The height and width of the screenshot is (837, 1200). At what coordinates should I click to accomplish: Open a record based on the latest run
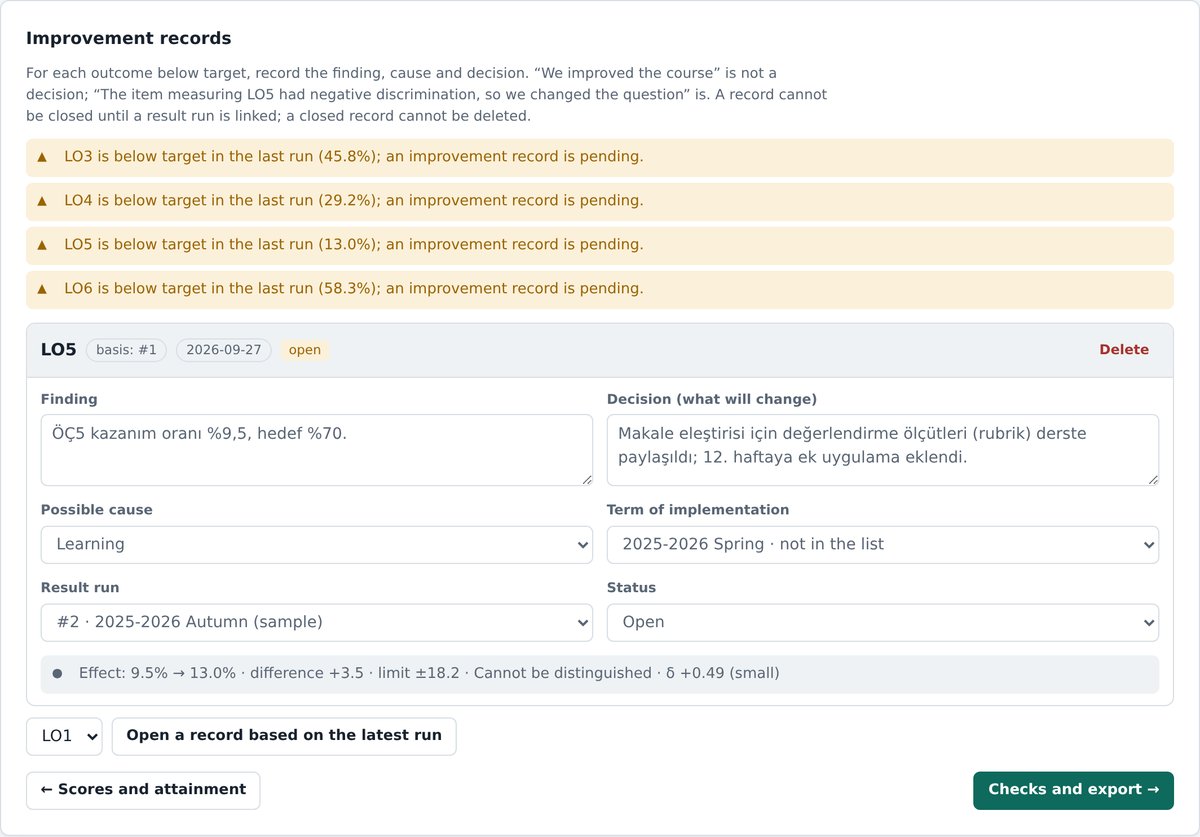(x=284, y=736)
